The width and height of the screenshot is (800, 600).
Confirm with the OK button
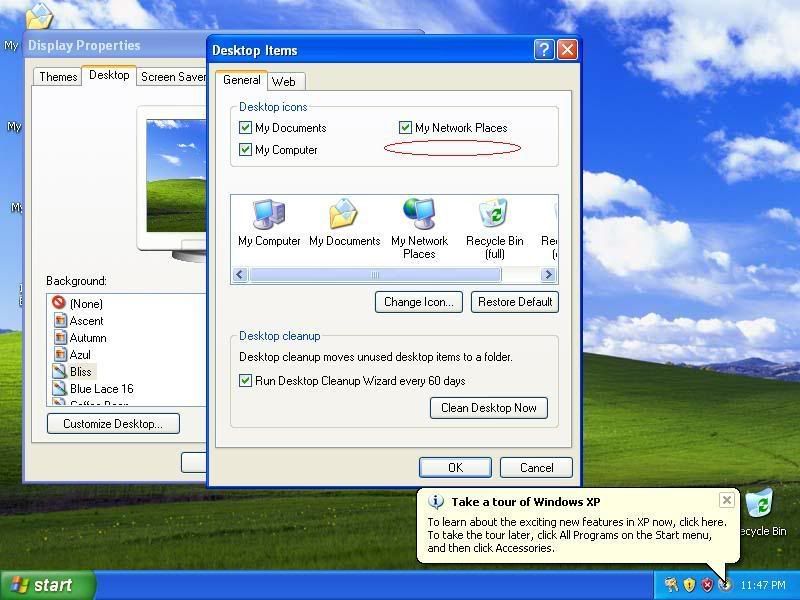[456, 468]
